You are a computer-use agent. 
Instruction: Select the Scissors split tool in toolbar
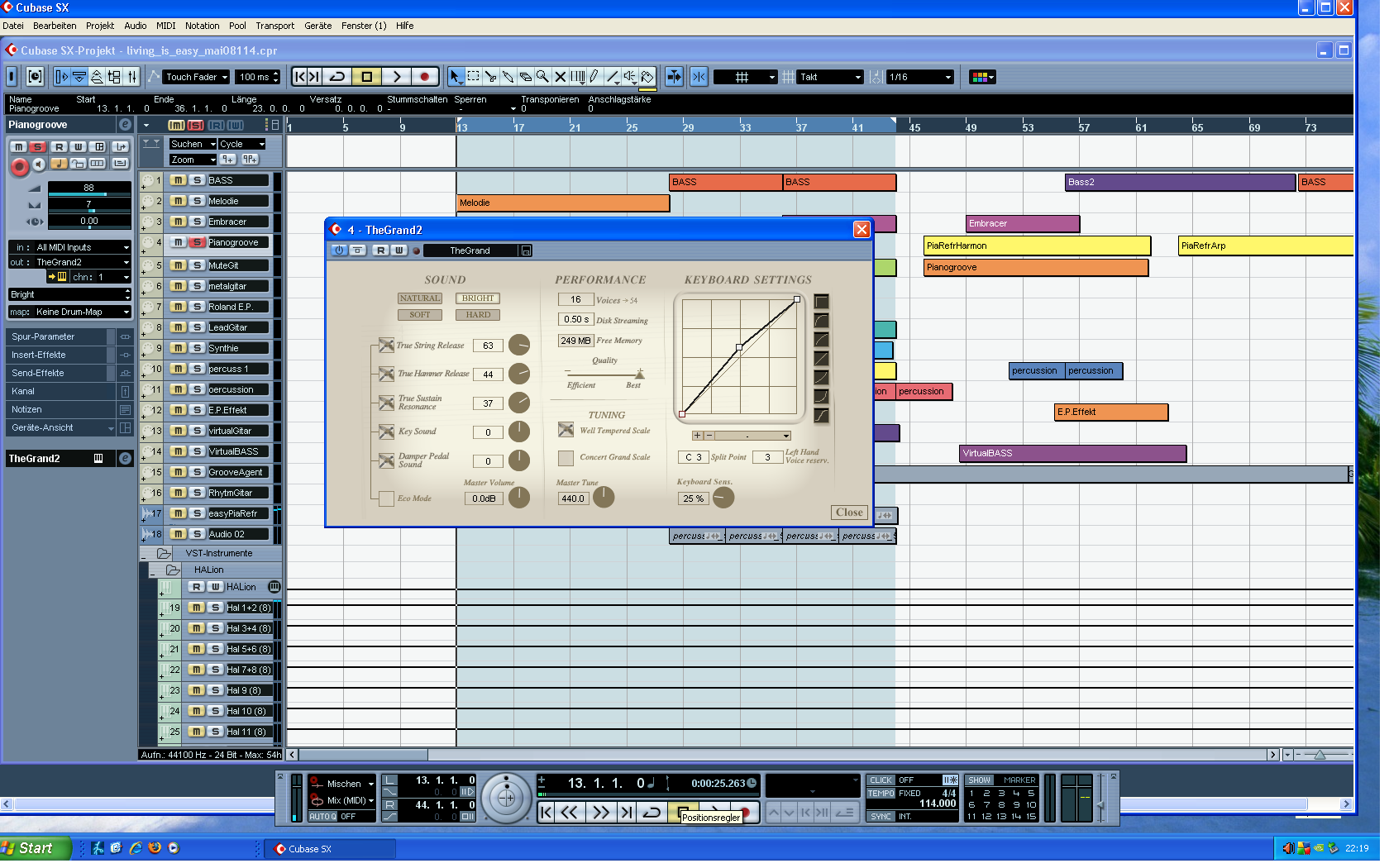pyautogui.click(x=490, y=77)
